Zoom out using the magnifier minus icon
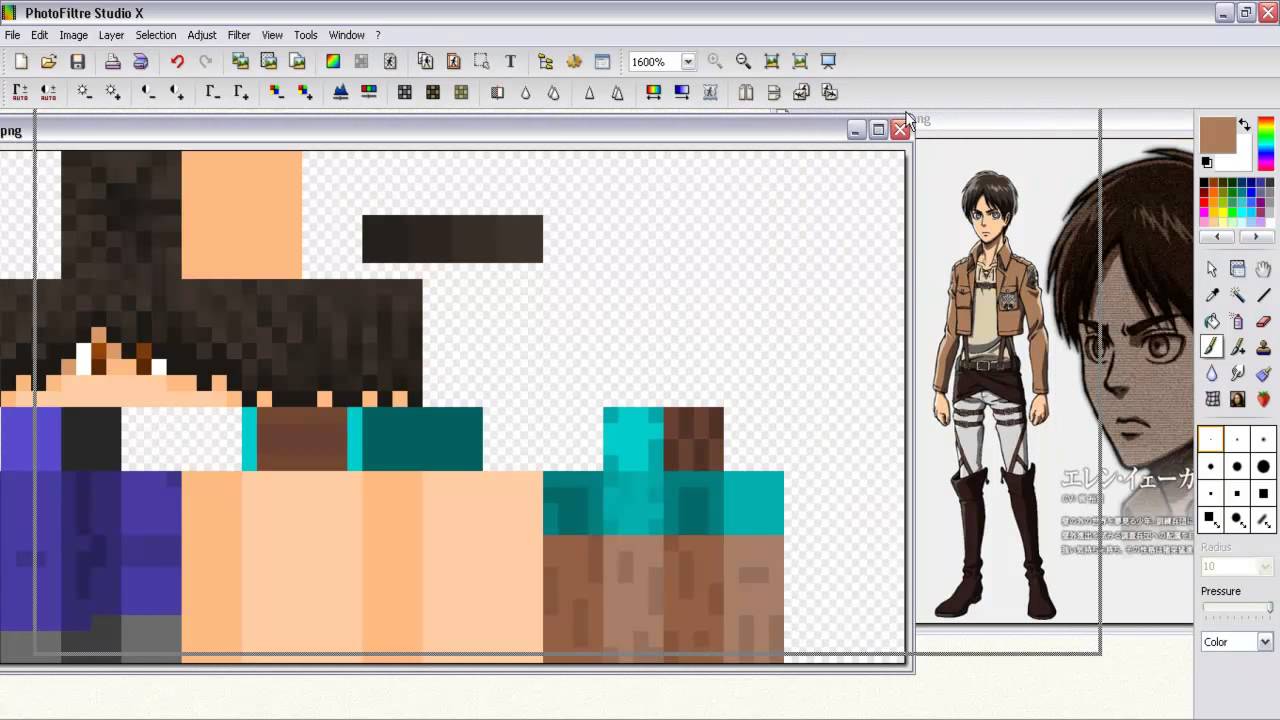Viewport: 1280px width, 720px height. point(743,62)
